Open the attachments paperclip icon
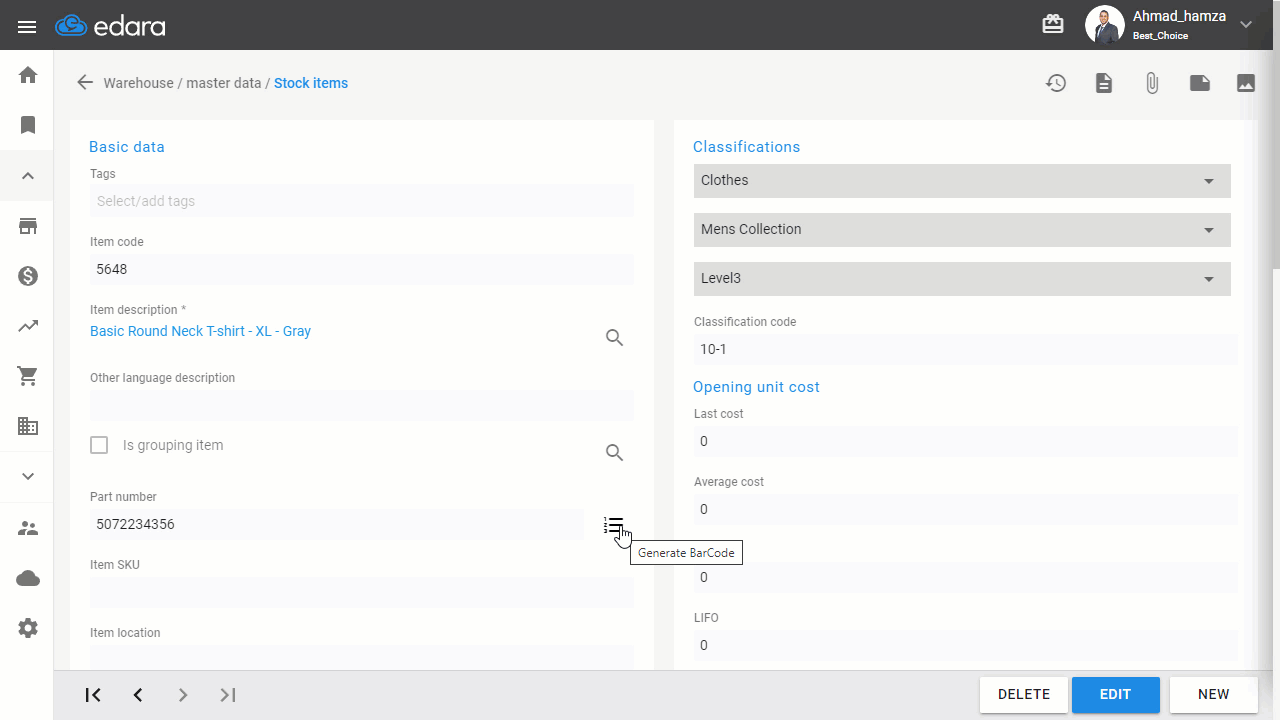This screenshot has width=1280, height=720. [x=1152, y=83]
